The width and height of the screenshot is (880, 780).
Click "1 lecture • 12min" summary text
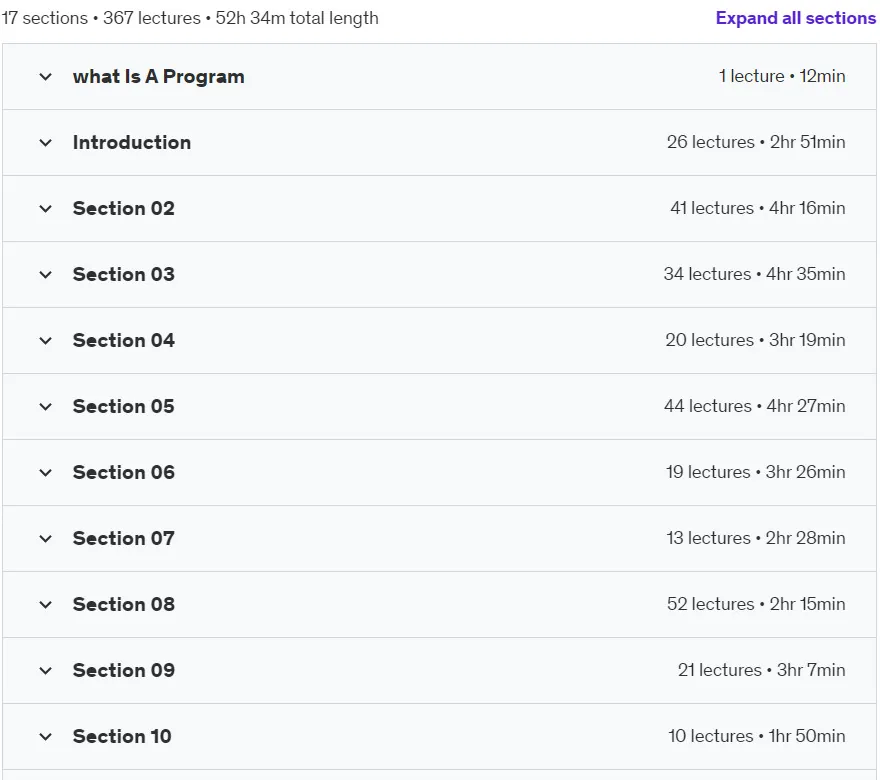coord(782,76)
